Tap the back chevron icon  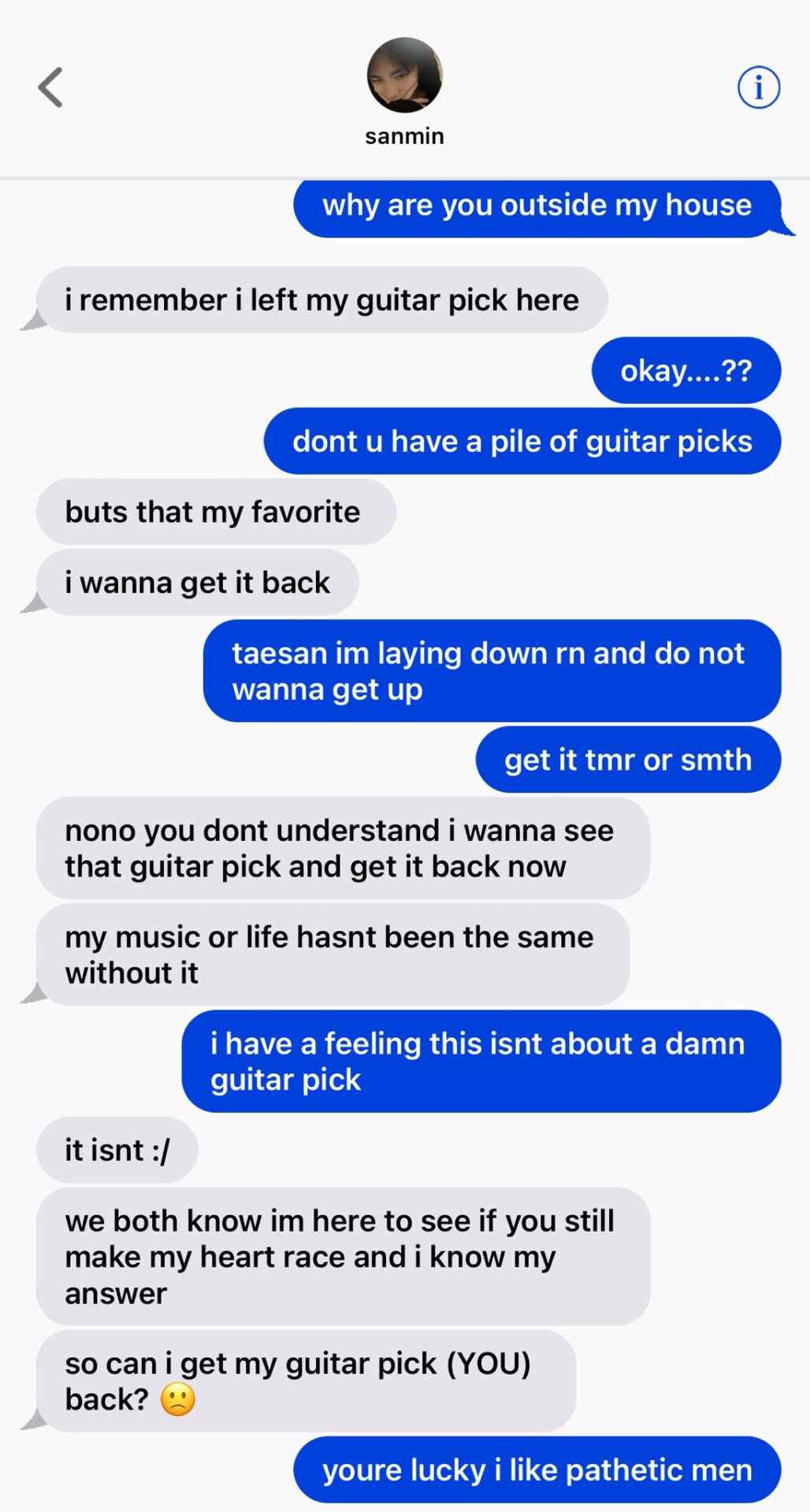(x=50, y=87)
